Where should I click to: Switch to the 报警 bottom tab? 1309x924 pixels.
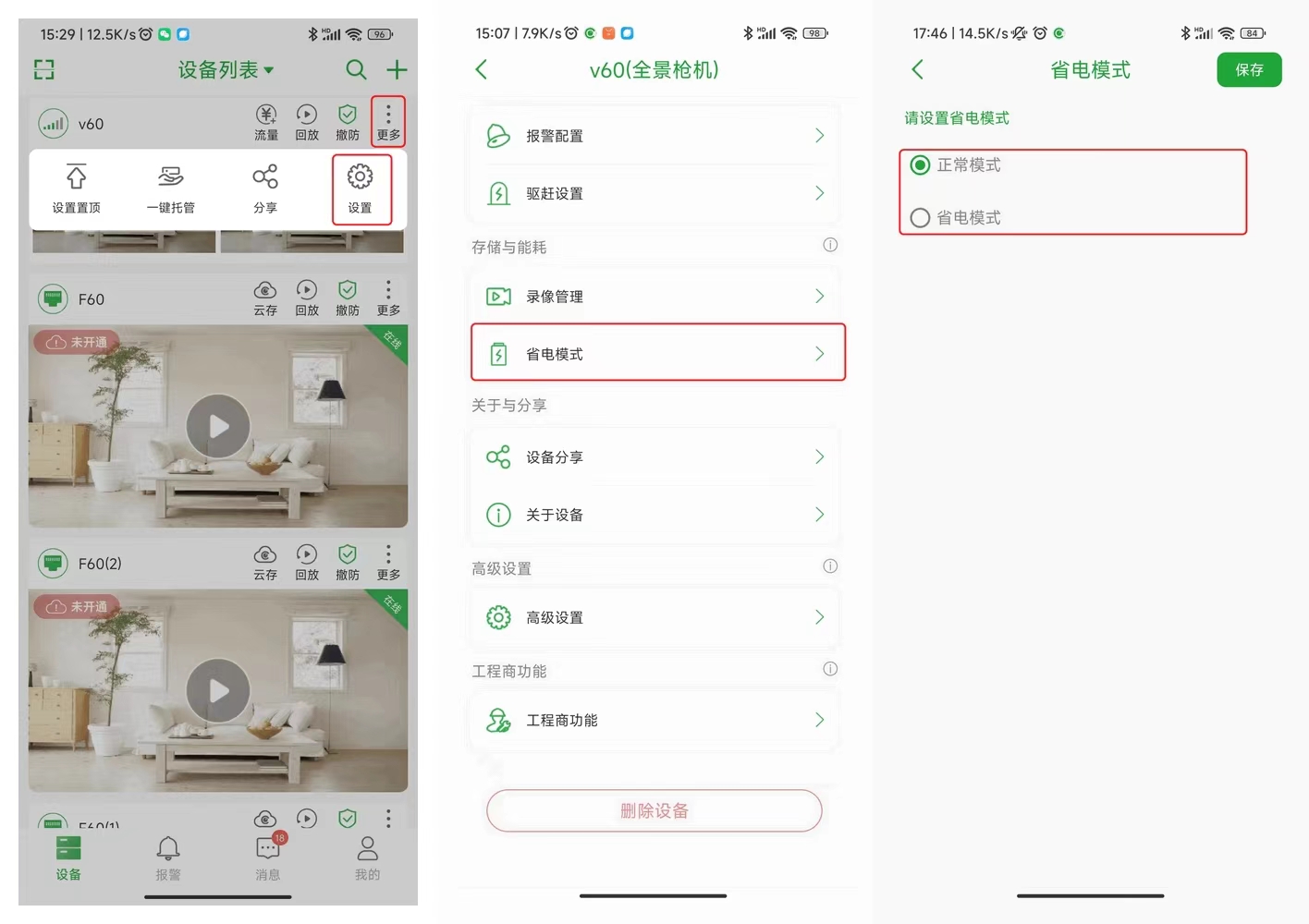coord(168,858)
